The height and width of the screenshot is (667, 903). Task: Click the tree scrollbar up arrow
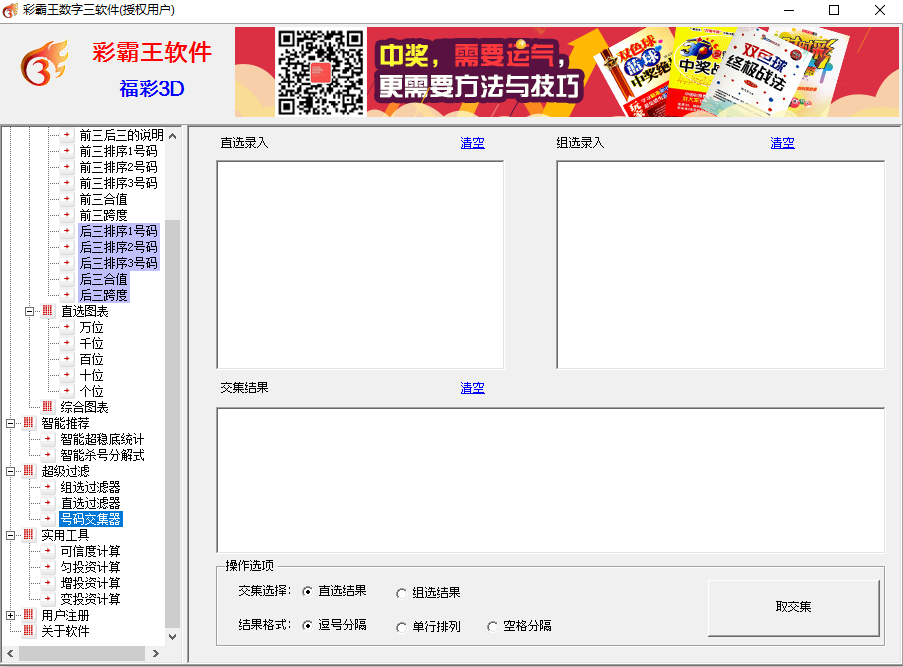172,136
